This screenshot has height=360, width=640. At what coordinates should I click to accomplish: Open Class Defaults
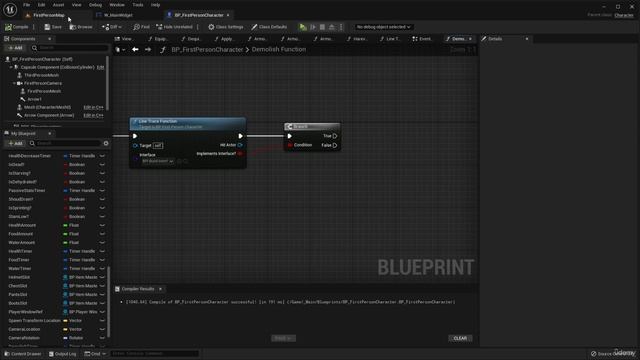point(269,27)
